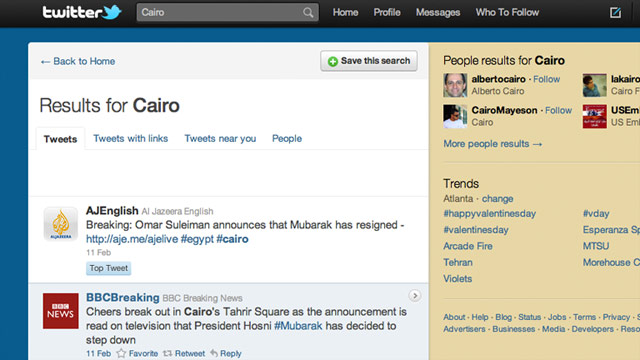Open Media footer link
The height and width of the screenshot is (360, 640).
[x=553, y=329]
